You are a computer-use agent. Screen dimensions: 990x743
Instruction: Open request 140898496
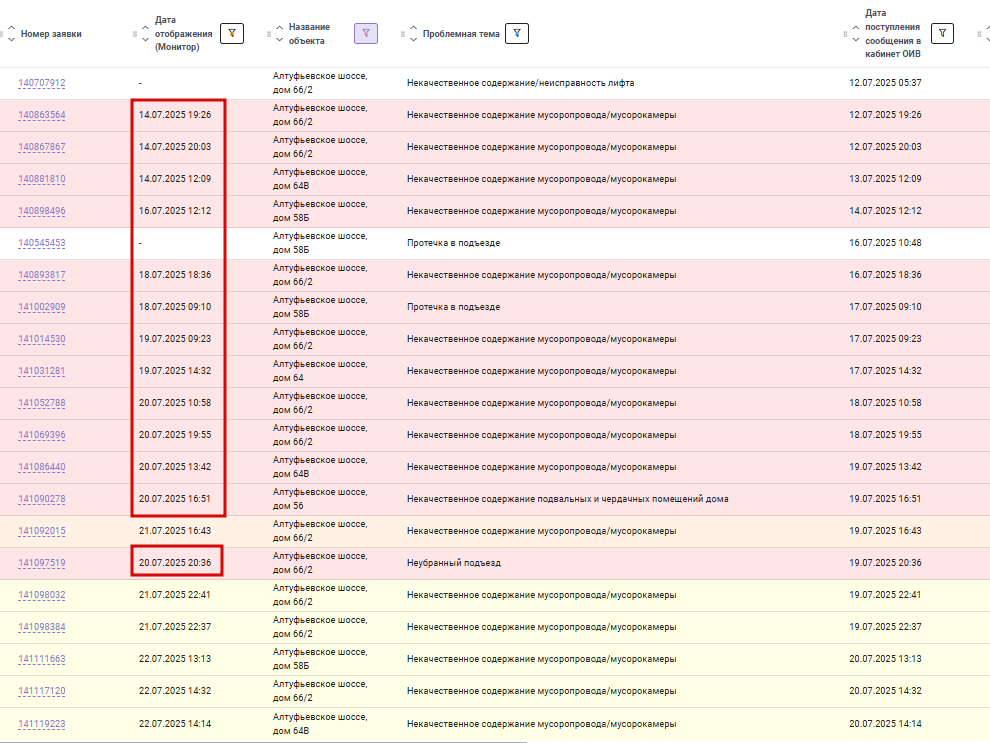pyautogui.click(x=42, y=211)
